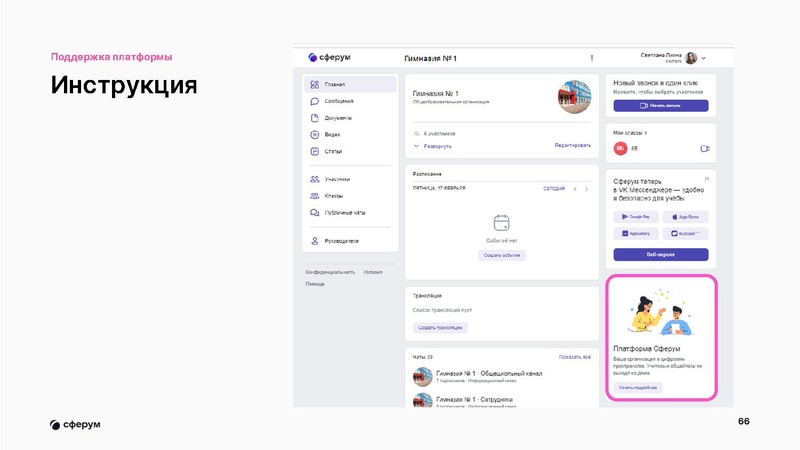Click the red 6Б class avatar

pyautogui.click(x=619, y=148)
